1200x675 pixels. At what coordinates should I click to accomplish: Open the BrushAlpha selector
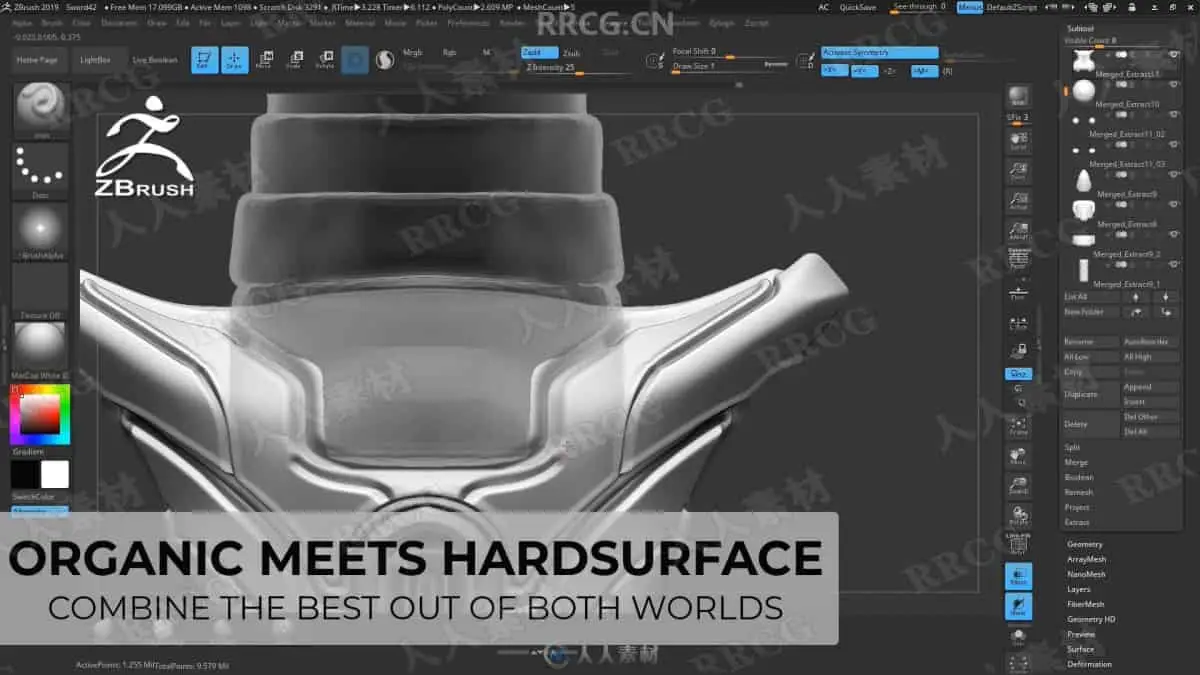click(41, 232)
